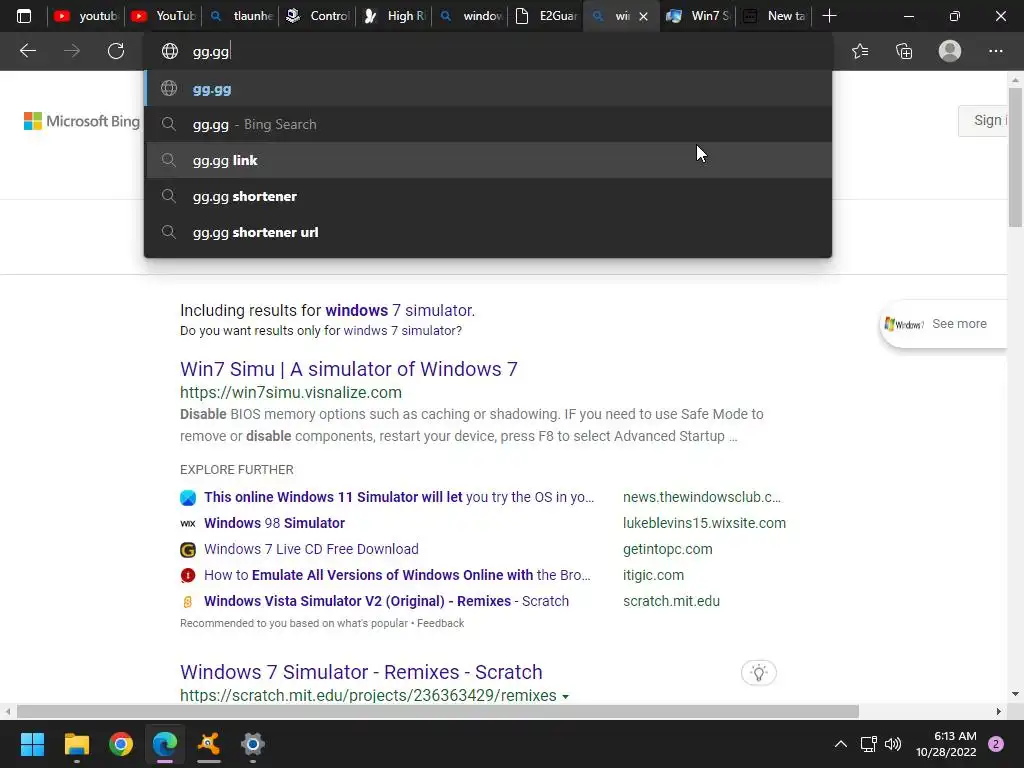Select 'gg.gg - Bing Search' suggestion

pyautogui.click(x=488, y=124)
